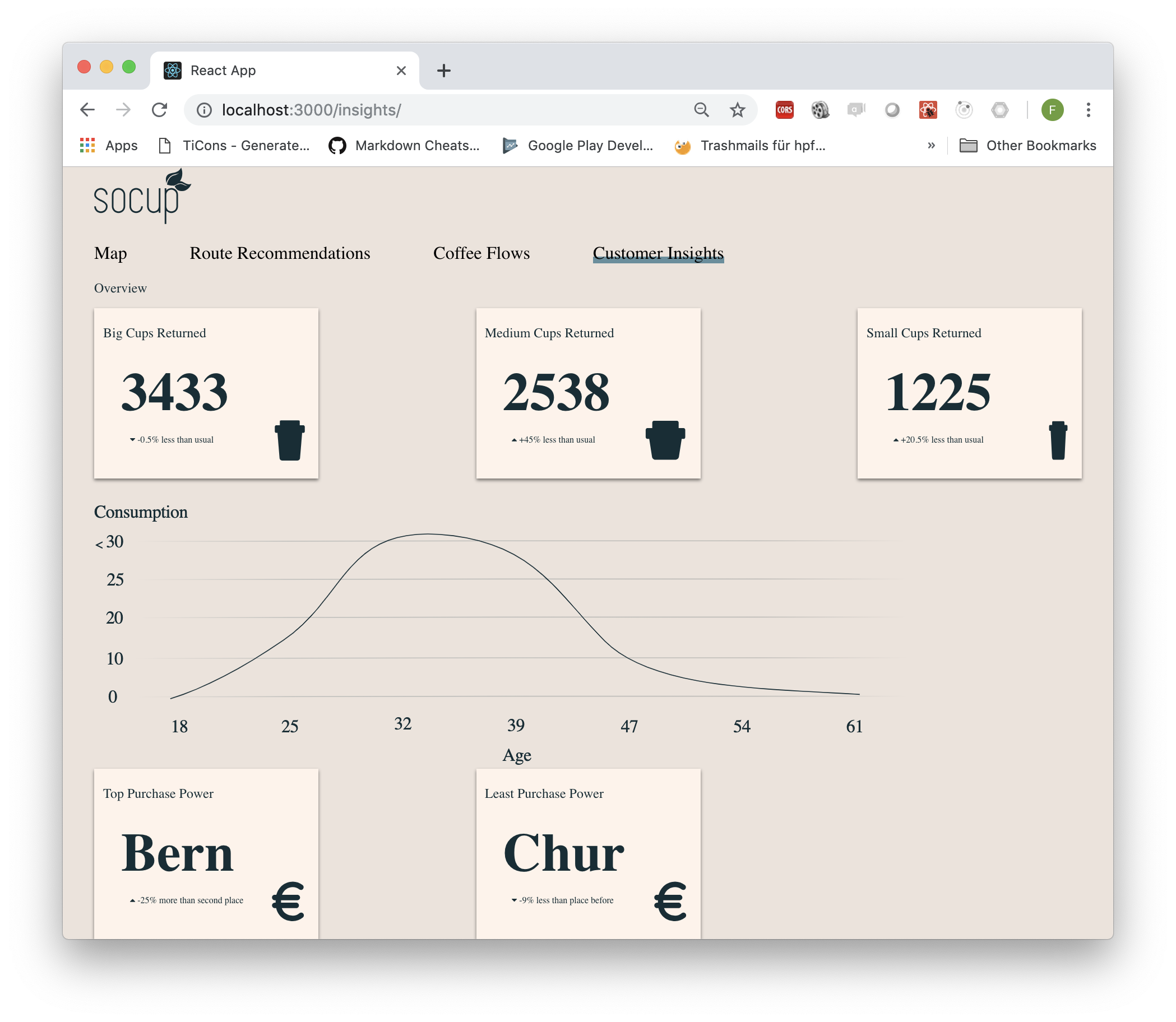Click the euro icon on the Chur card
Viewport: 1176px width, 1022px height.
point(670,901)
